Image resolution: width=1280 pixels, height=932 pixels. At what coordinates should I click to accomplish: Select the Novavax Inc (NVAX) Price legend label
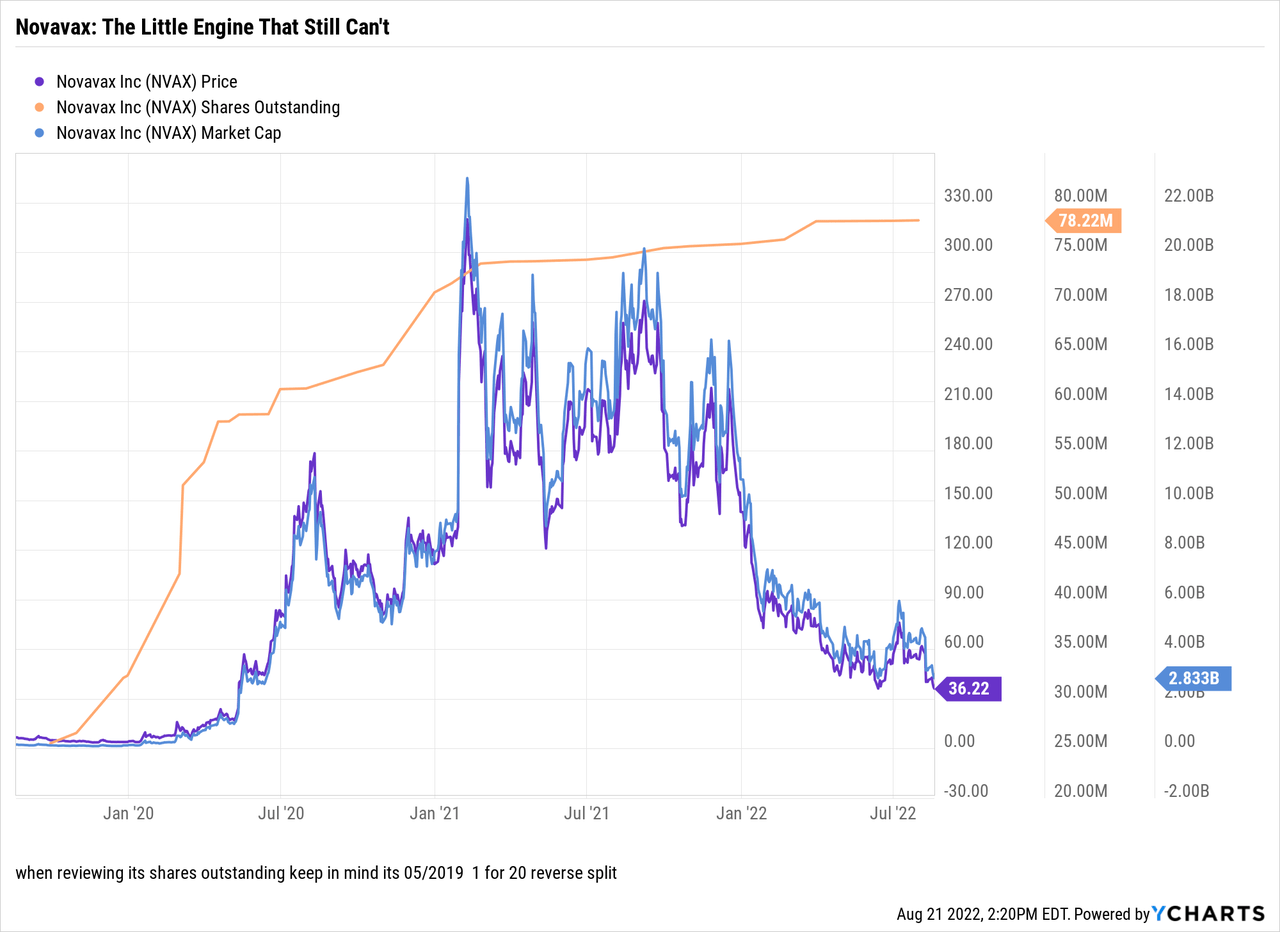(147, 82)
